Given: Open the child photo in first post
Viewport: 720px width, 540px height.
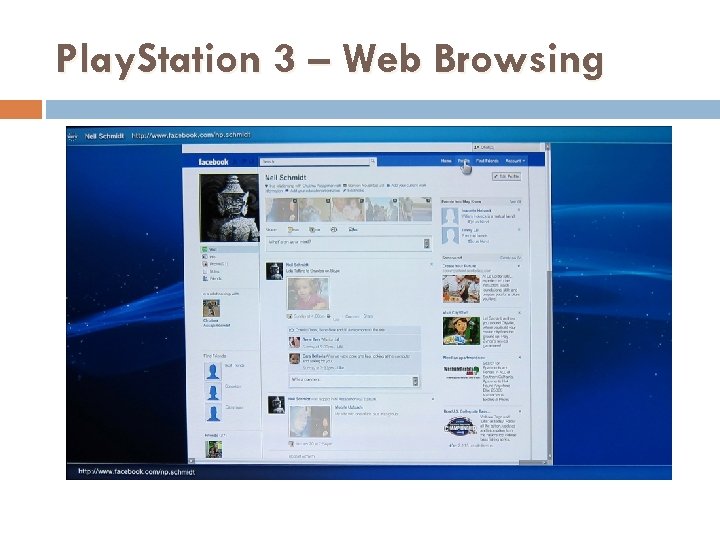Looking at the screenshot, I should tap(308, 294).
